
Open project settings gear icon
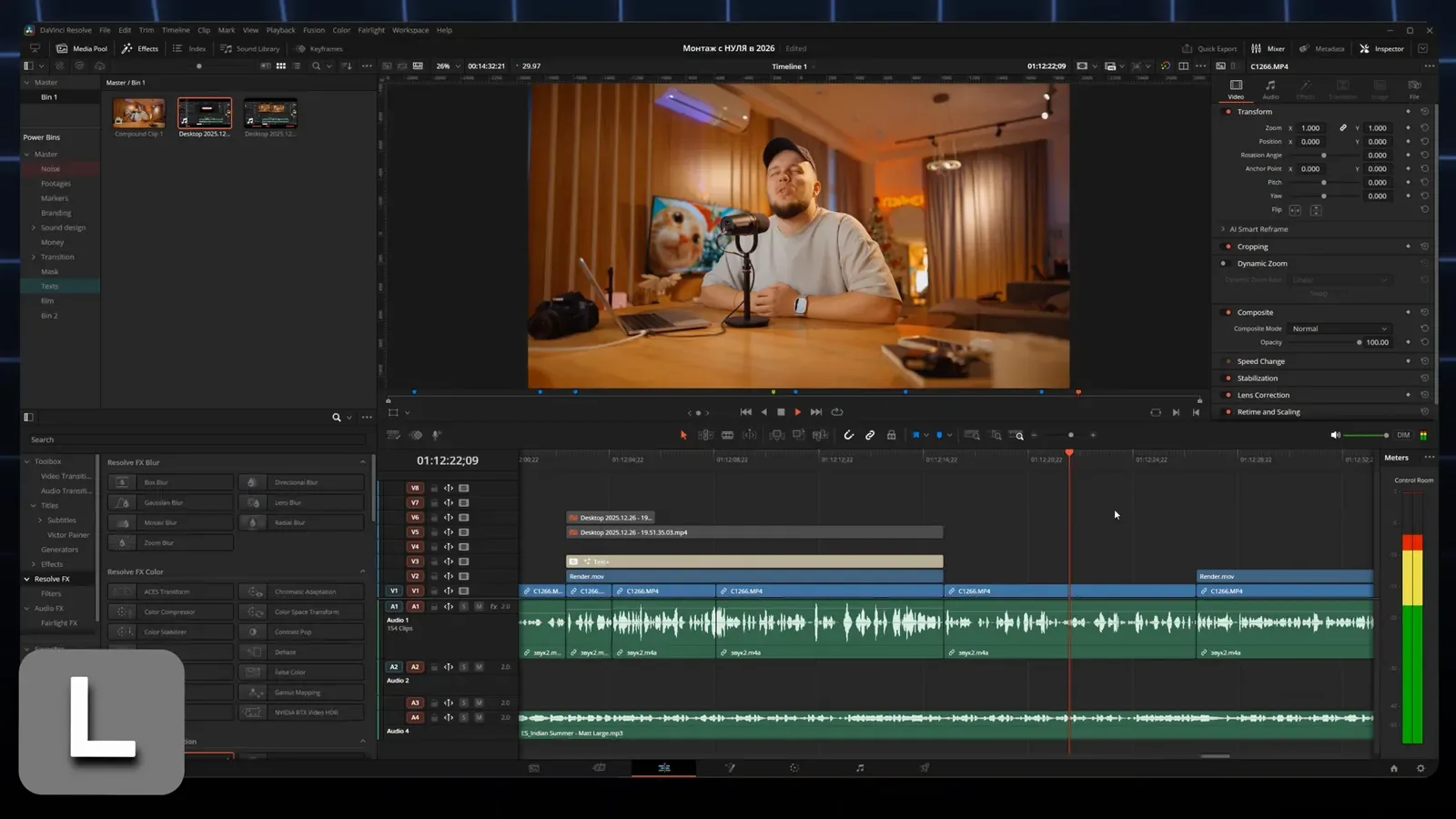[1421, 769]
